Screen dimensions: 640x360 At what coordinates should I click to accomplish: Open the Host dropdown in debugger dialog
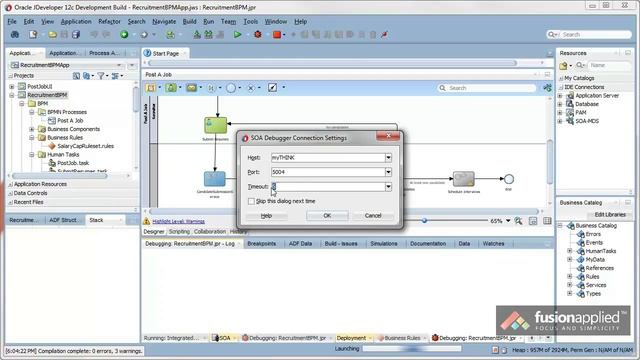tap(388, 158)
